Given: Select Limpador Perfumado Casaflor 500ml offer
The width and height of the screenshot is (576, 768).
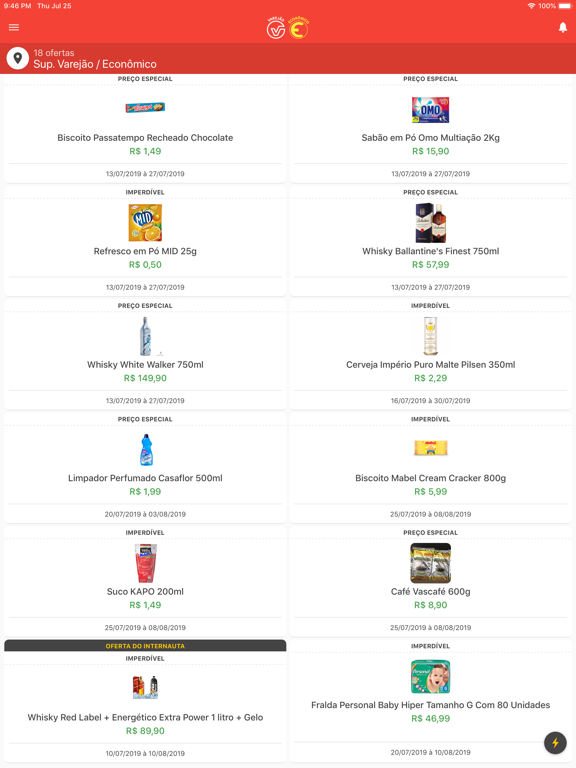Looking at the screenshot, I should point(145,478).
